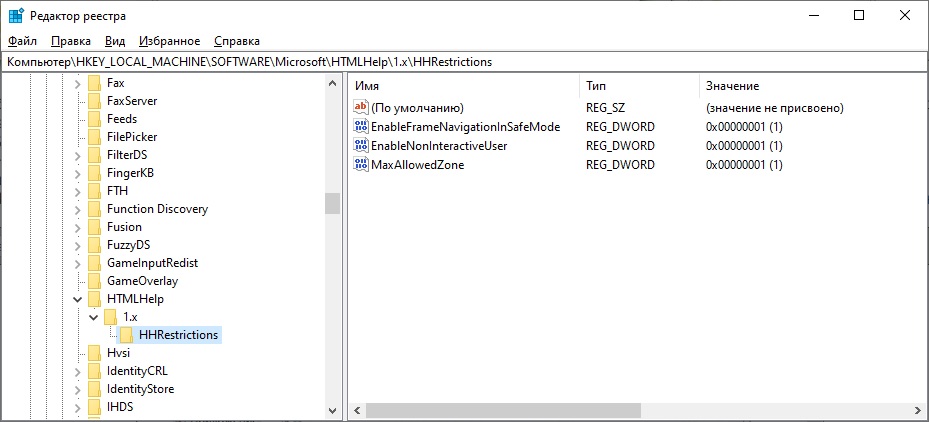Click the Registry Editor app icon in title bar

(x=16, y=16)
